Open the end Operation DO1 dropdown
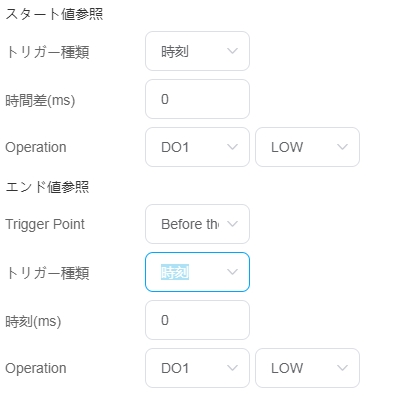 click(x=197, y=368)
